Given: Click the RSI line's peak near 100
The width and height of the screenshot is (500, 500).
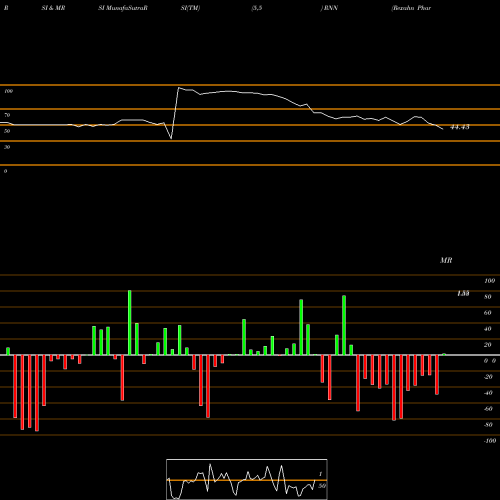Looking at the screenshot, I should pyautogui.click(x=179, y=88).
